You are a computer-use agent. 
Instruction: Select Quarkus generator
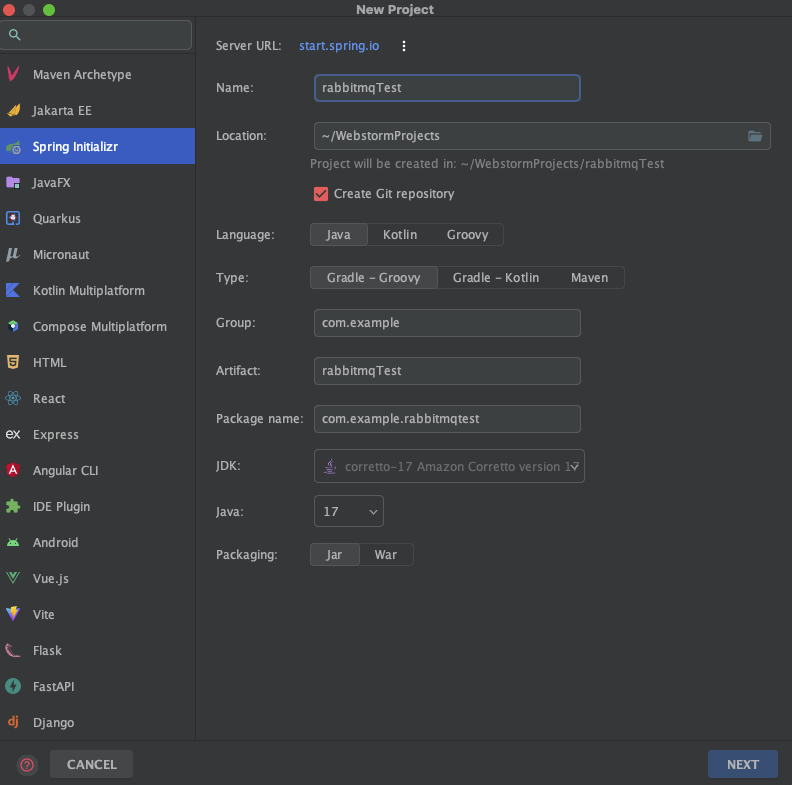point(97,218)
